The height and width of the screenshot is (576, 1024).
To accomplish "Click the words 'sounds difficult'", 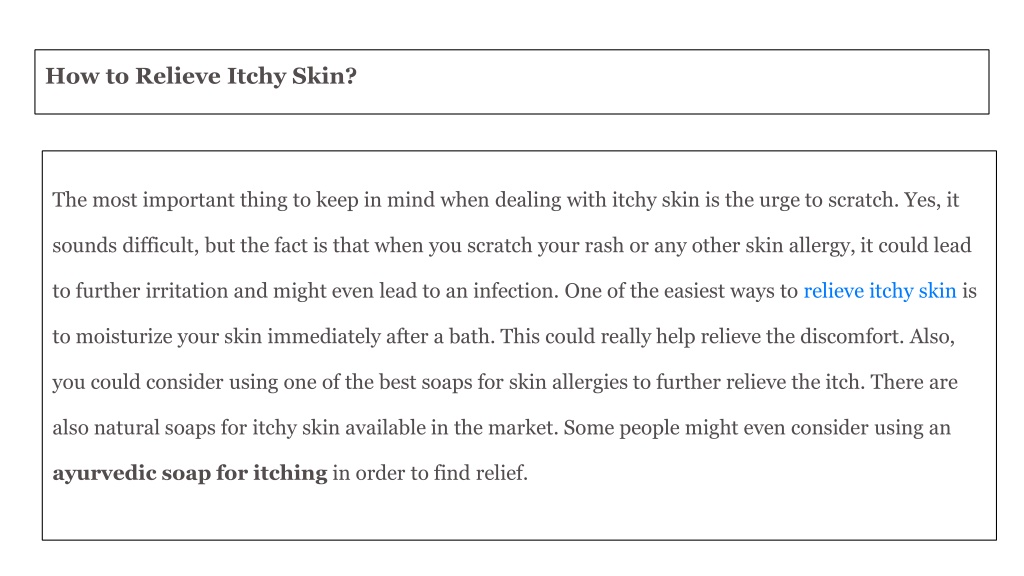I will [123, 246].
